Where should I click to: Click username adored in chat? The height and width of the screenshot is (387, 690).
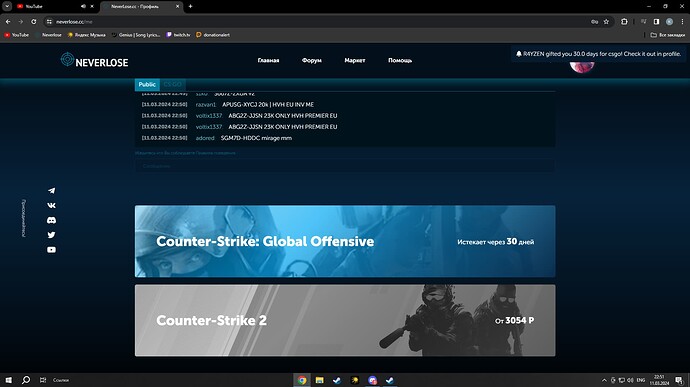205,138
